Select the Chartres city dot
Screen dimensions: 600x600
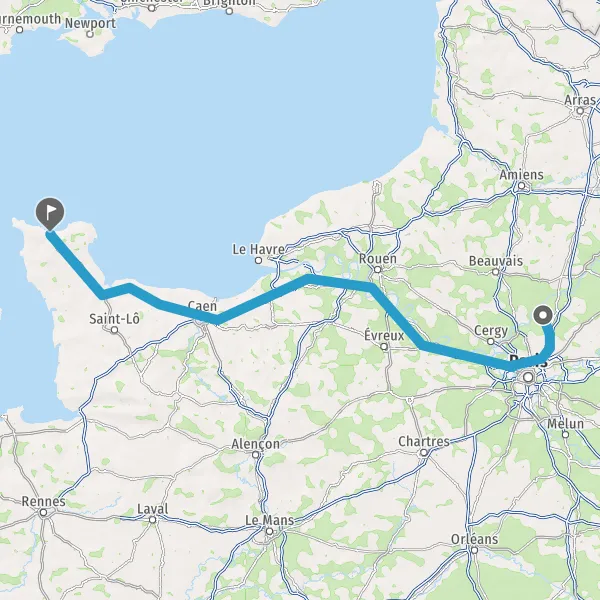point(424,453)
